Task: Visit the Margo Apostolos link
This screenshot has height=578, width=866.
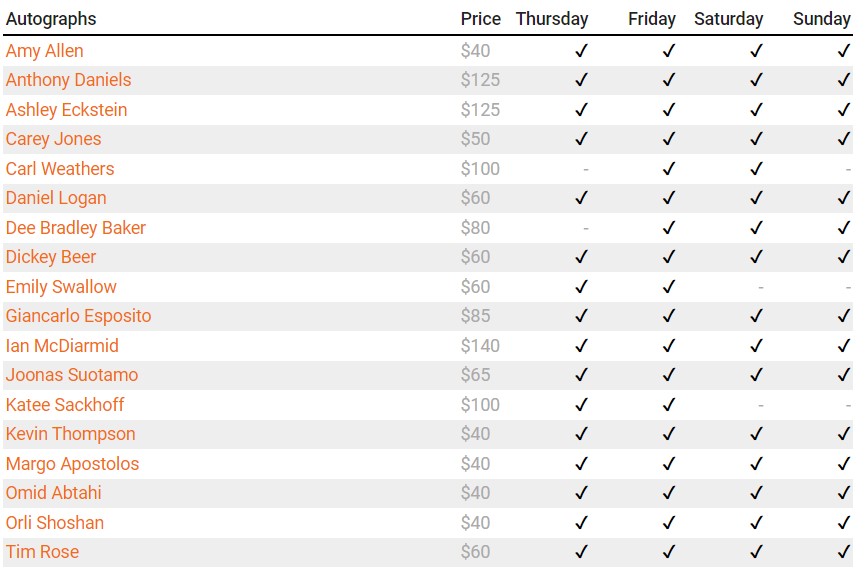Action: pyautogui.click(x=72, y=464)
